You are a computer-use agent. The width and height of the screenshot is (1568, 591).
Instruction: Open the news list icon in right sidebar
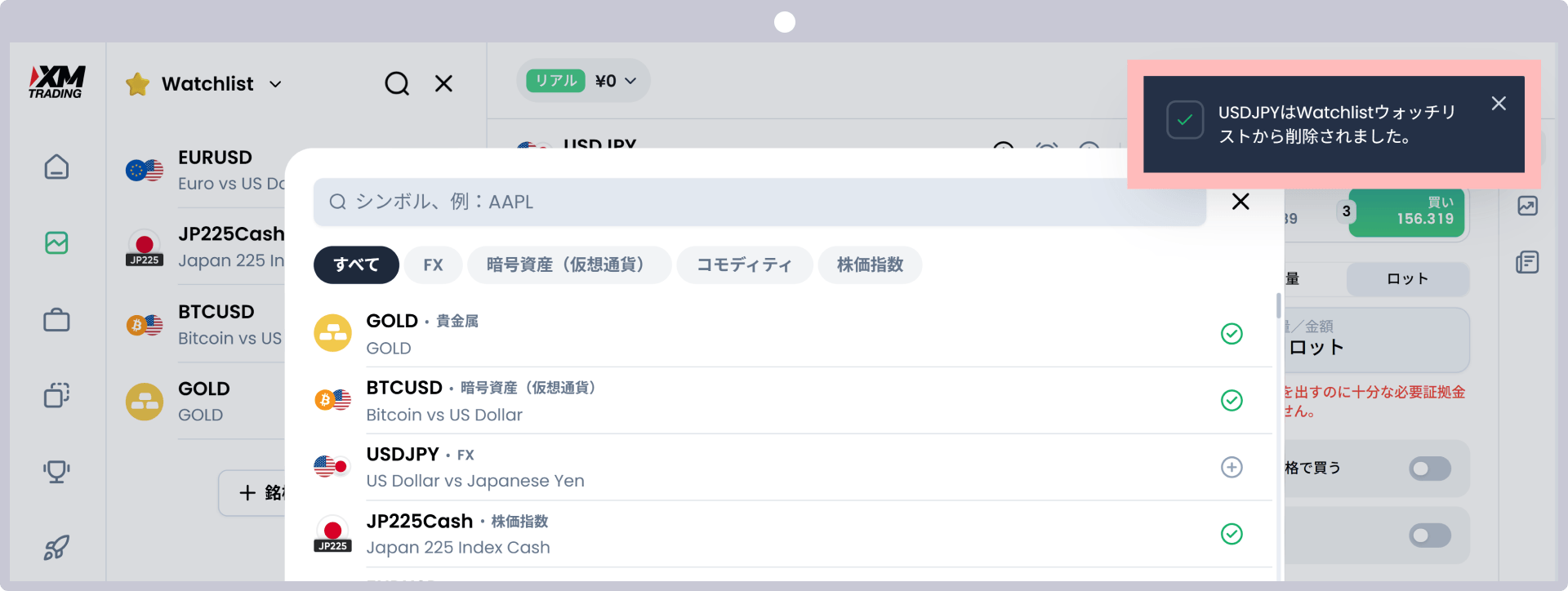pyautogui.click(x=1528, y=262)
